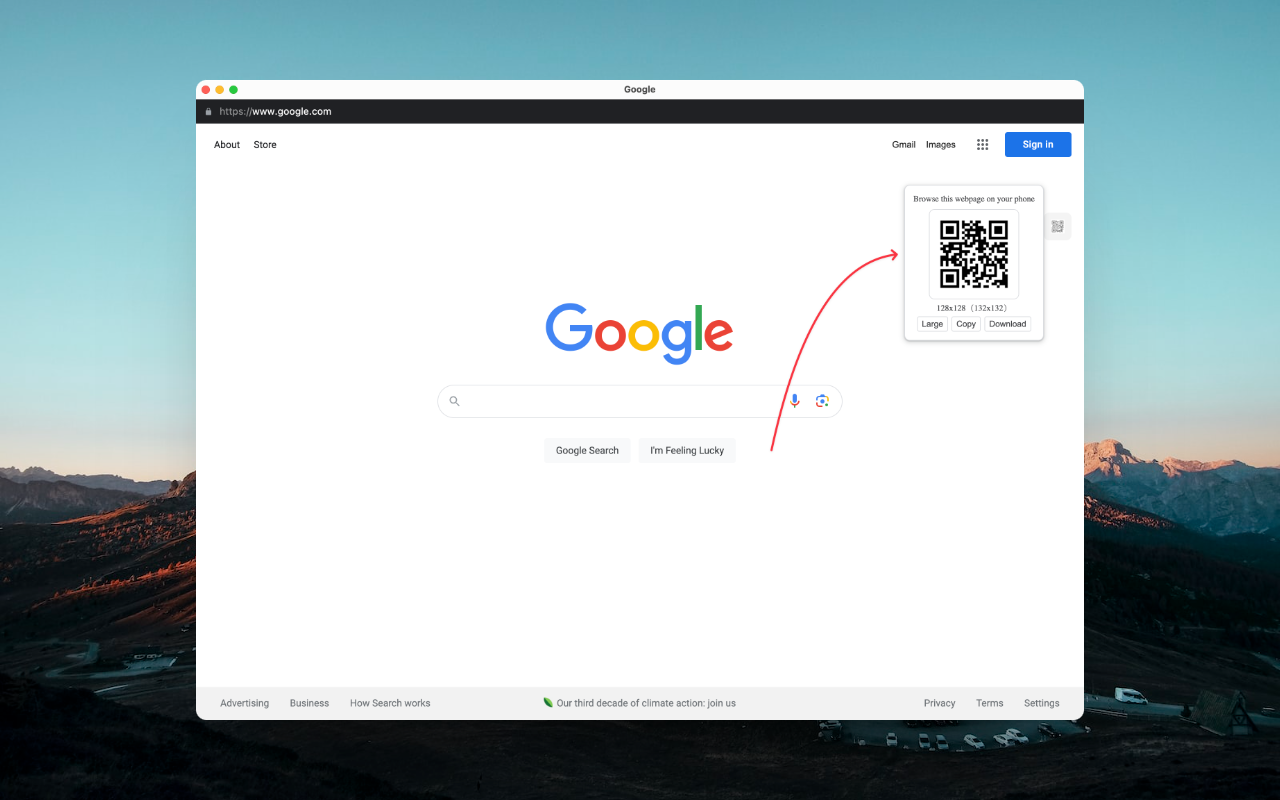Open the climate action link
The height and width of the screenshot is (800, 1280).
pyautogui.click(x=646, y=703)
